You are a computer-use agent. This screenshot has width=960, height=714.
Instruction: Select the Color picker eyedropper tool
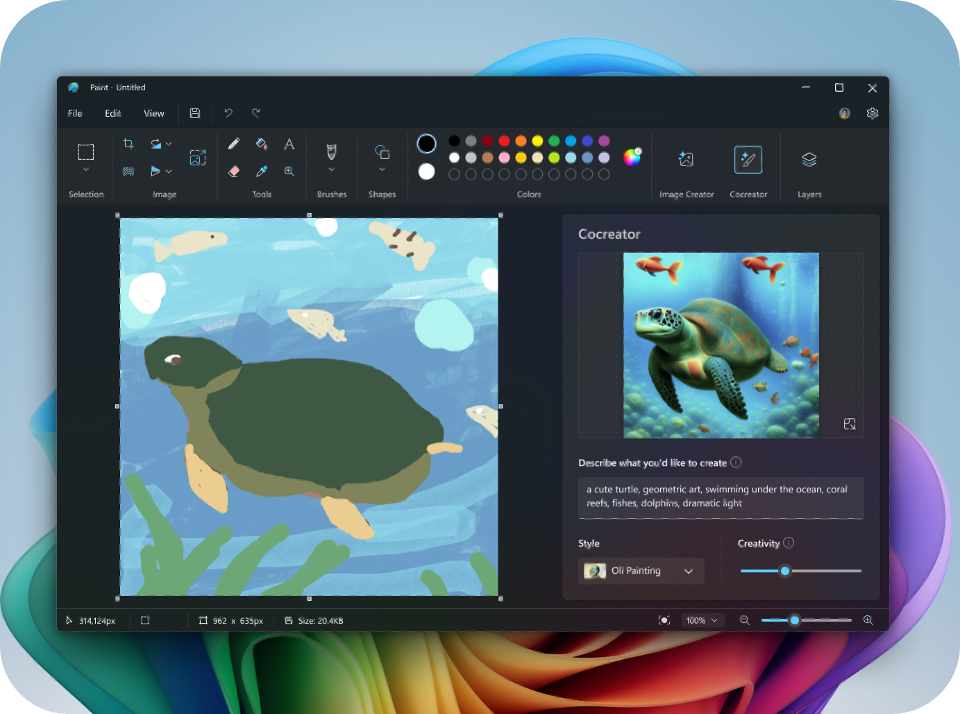pyautogui.click(x=261, y=171)
